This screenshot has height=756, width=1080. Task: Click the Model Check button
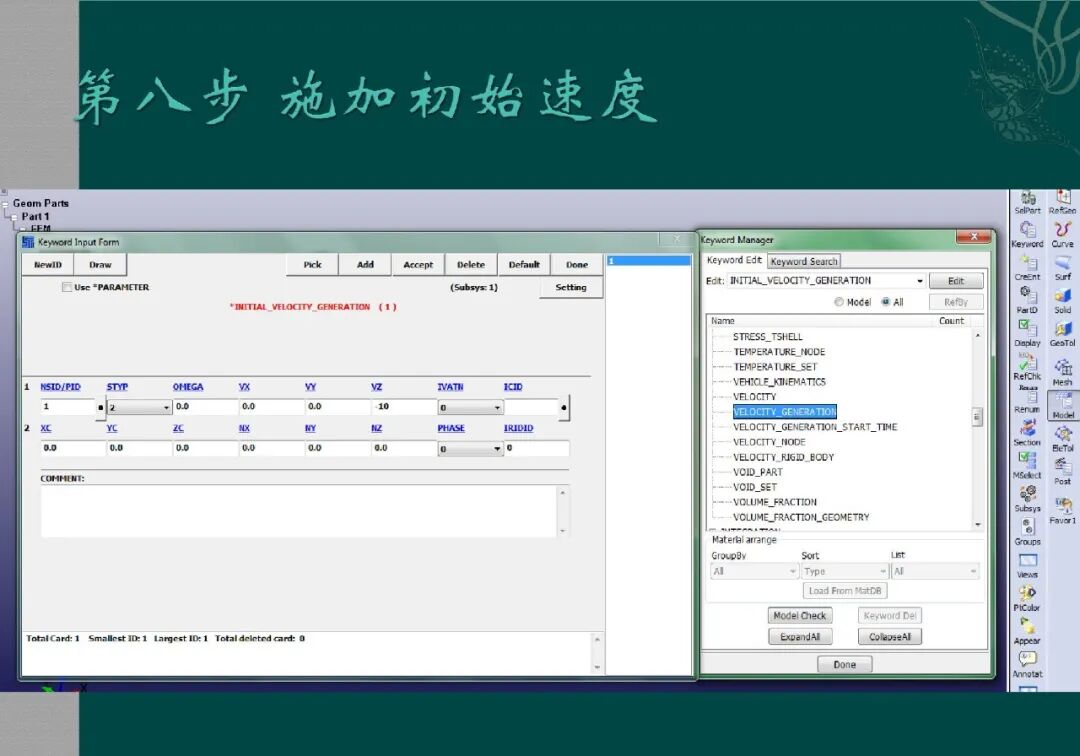(800, 616)
